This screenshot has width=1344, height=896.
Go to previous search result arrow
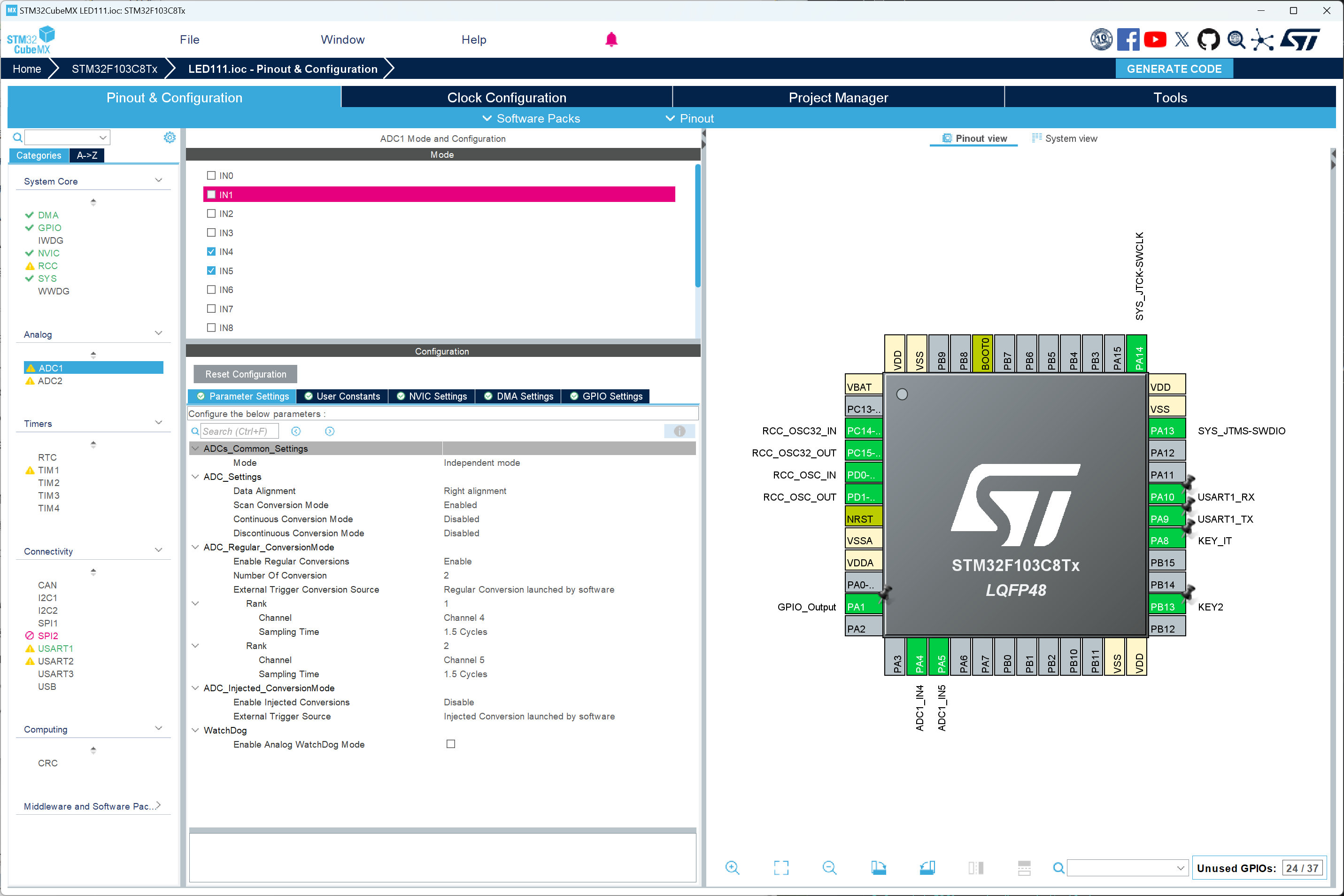pos(296,432)
